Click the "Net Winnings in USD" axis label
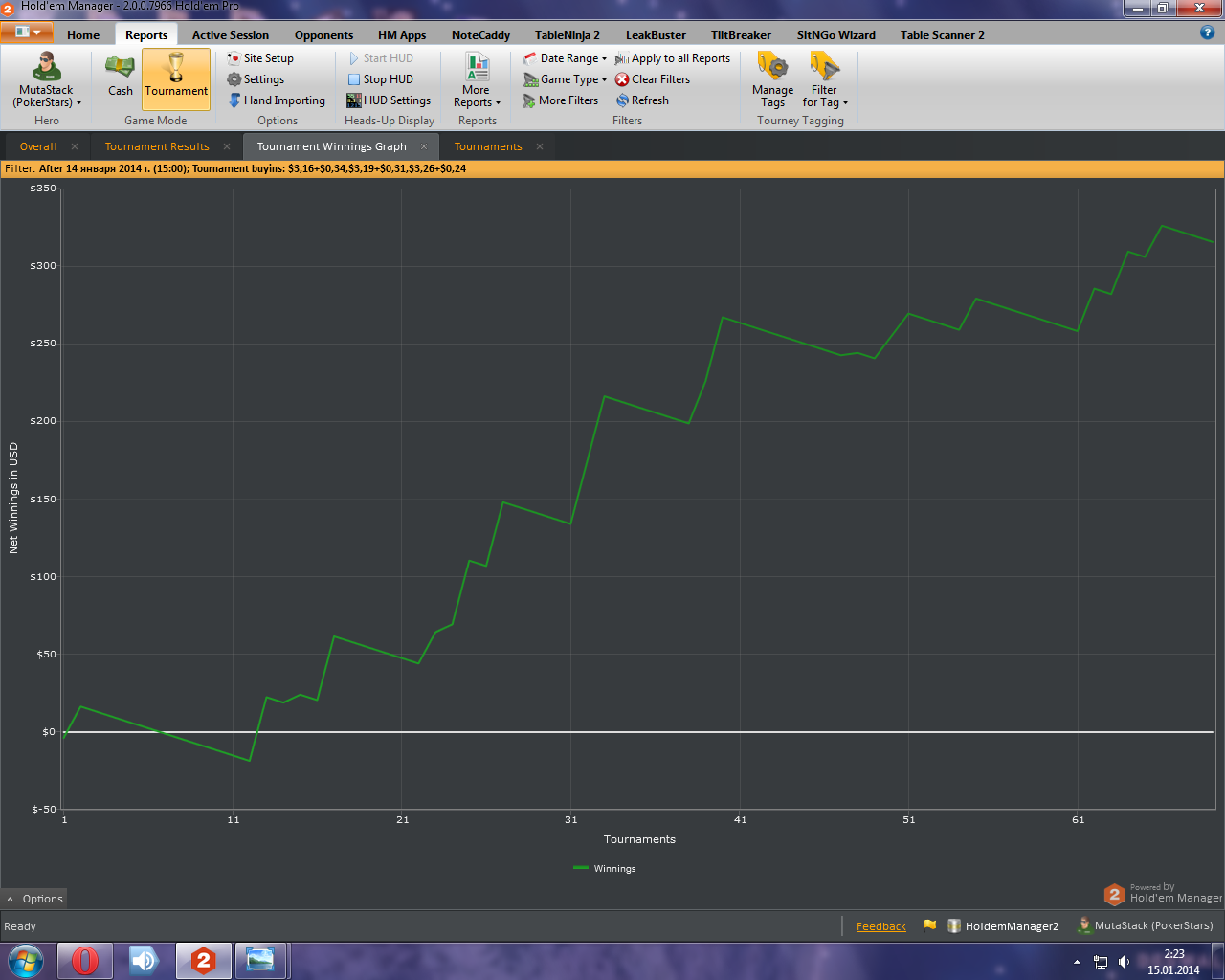This screenshot has height=980, width=1225. [x=13, y=498]
